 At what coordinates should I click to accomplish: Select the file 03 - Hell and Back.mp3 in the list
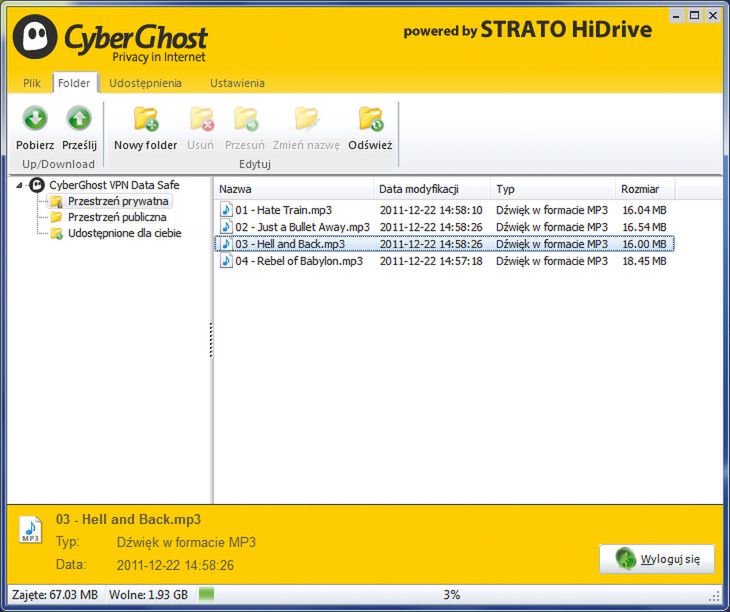coord(290,244)
